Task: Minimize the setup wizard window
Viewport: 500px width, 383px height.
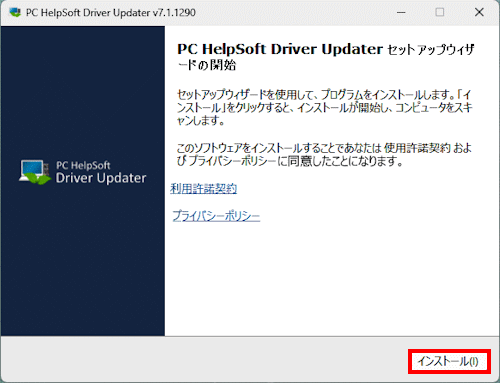Action: pos(401,13)
